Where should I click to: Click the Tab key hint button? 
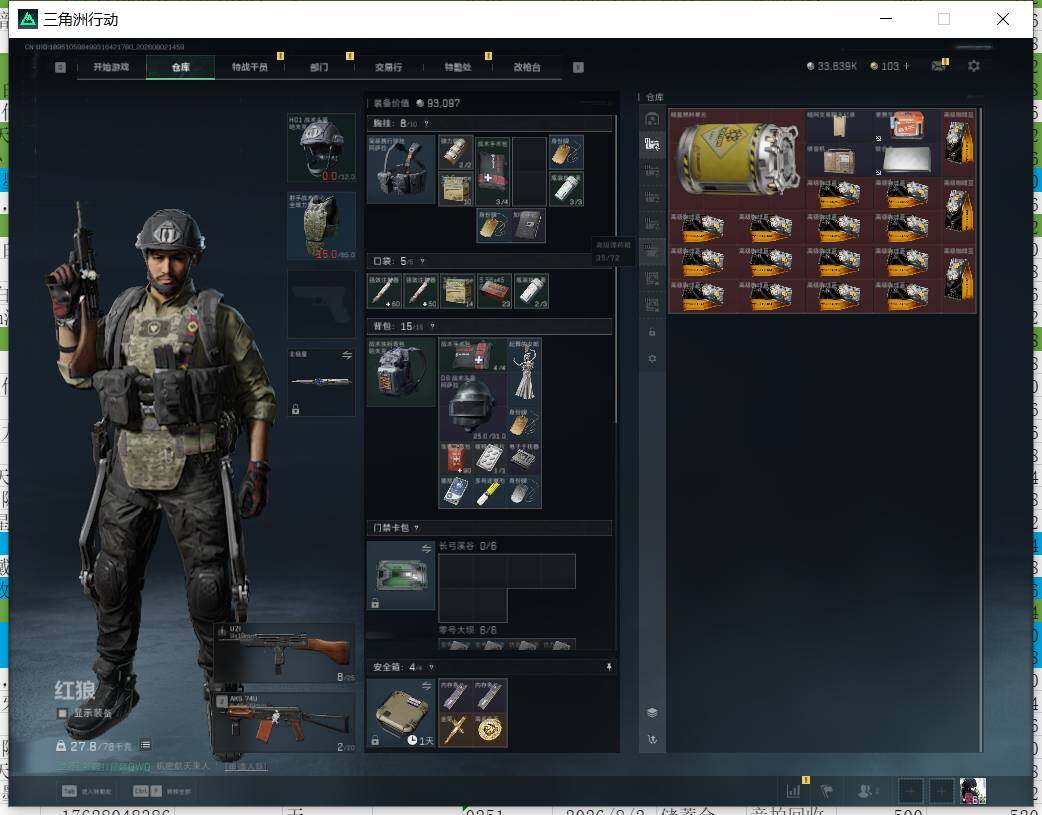[x=70, y=791]
